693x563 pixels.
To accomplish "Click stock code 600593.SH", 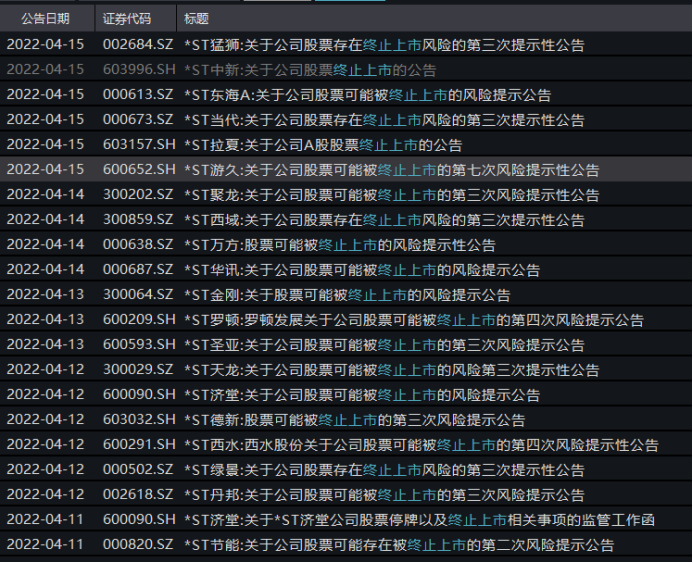I will [138, 345].
